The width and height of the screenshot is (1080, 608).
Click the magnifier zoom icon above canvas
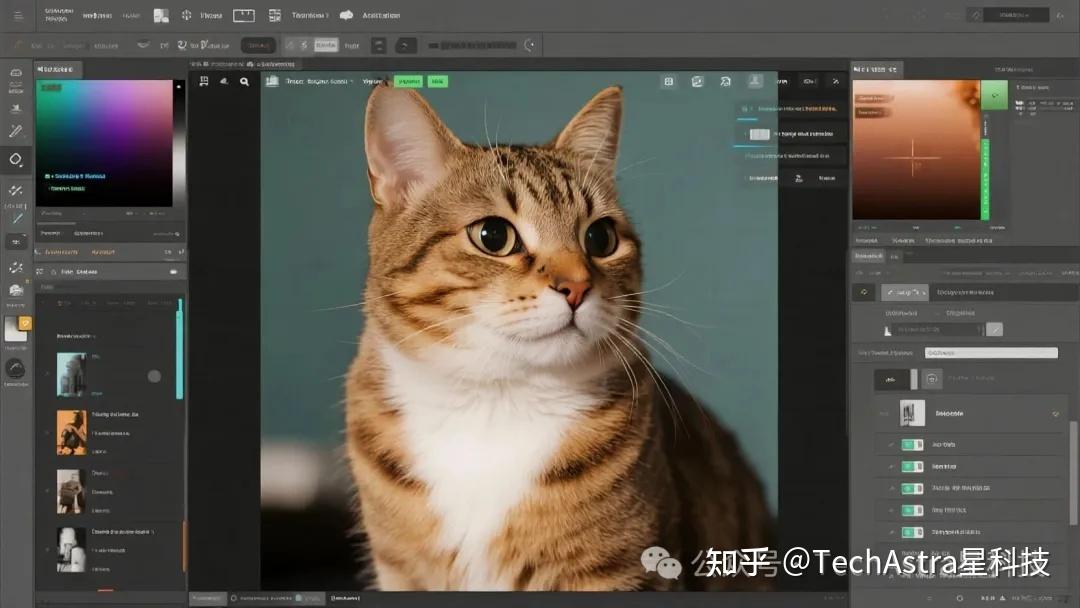coord(244,82)
